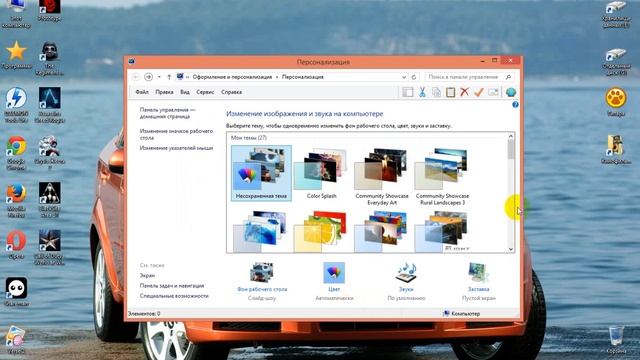Select Community Showcase Rural Landscapes 3 theme
Screen dimensions: 640x360
tap(442, 176)
